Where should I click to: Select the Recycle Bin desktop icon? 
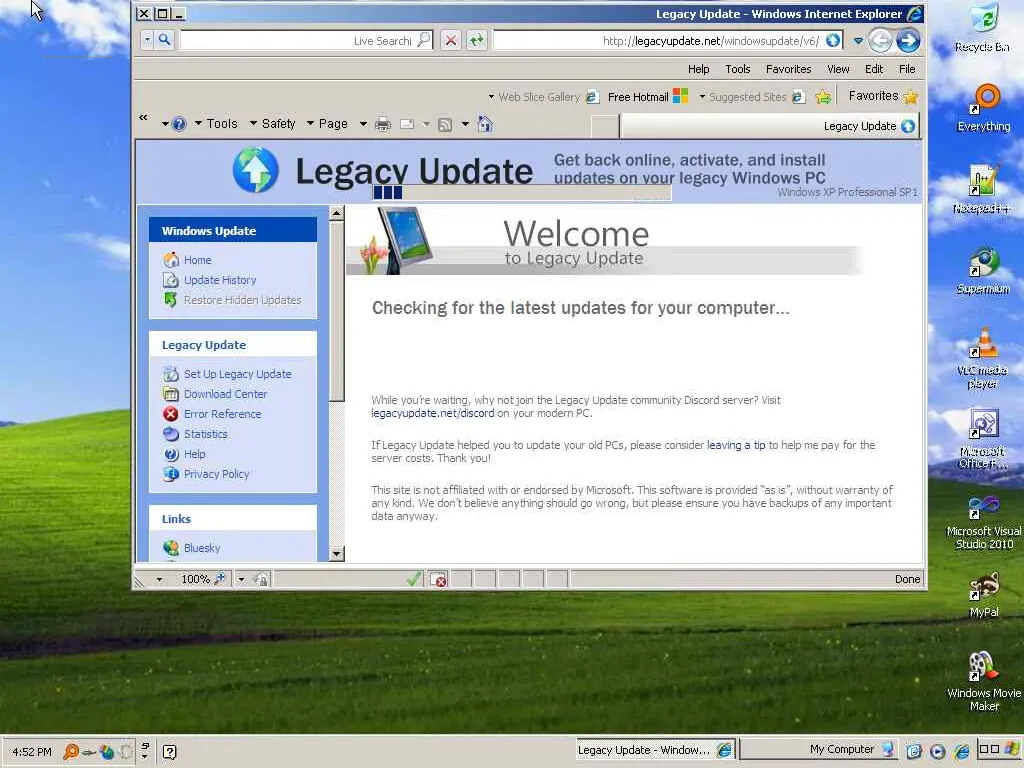(x=982, y=28)
